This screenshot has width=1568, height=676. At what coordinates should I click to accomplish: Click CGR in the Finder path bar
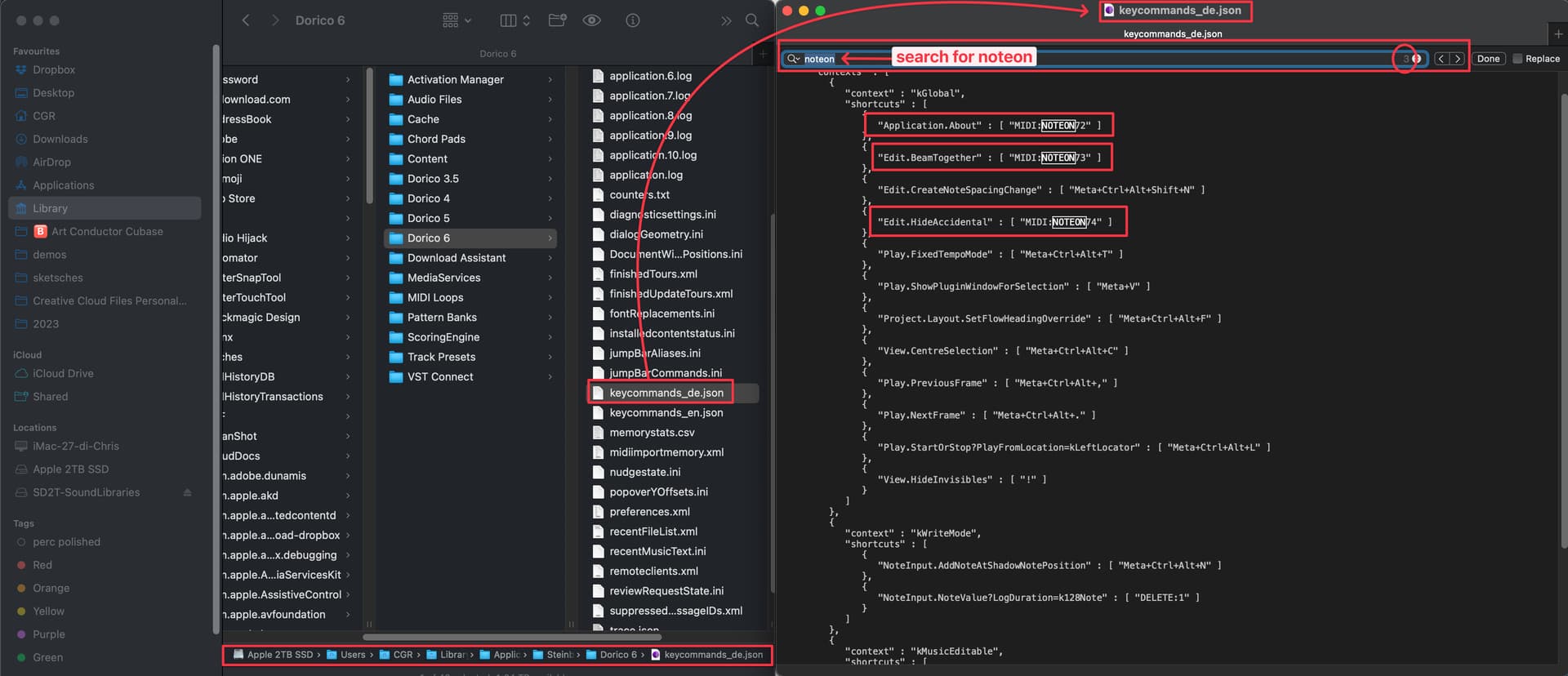coord(396,655)
